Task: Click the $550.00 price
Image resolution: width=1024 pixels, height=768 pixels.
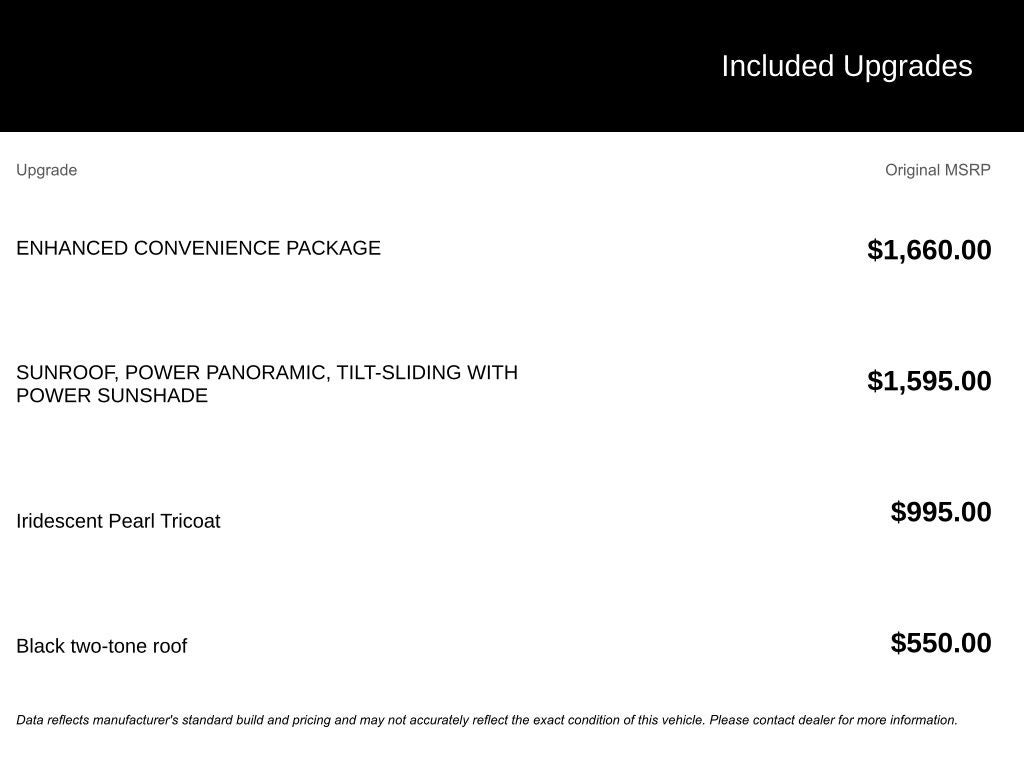Action: tap(941, 643)
